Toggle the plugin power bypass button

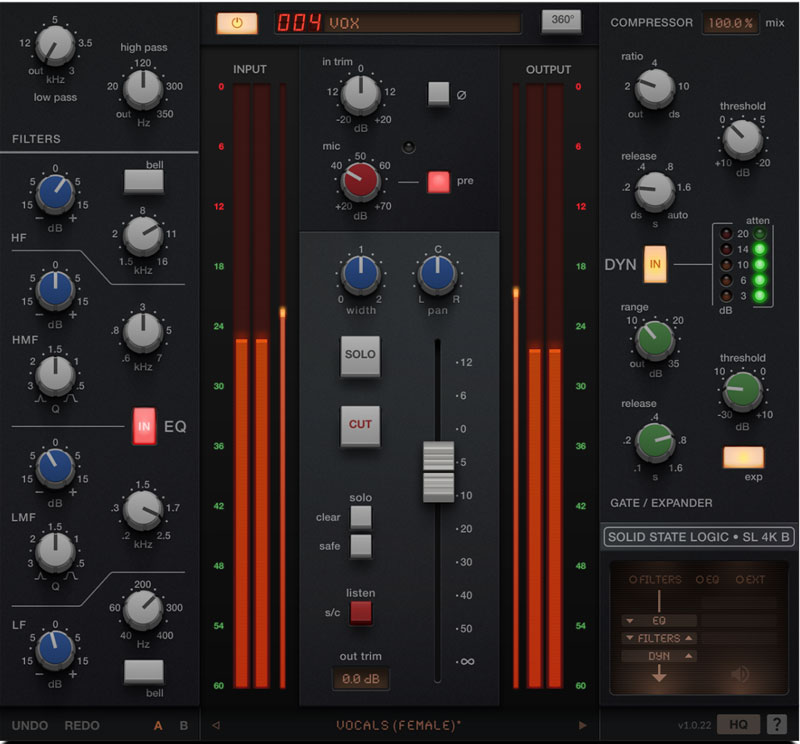tap(236, 22)
